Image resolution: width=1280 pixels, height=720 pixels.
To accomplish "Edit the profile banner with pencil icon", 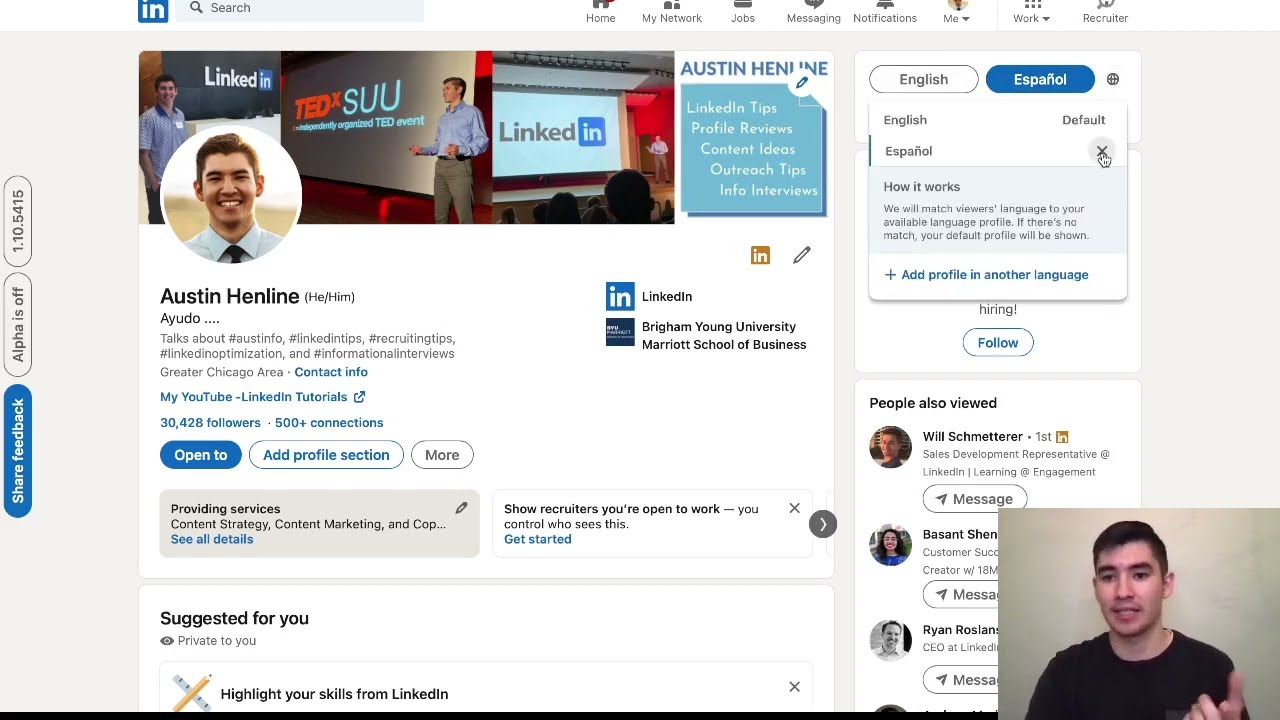I will [801, 83].
